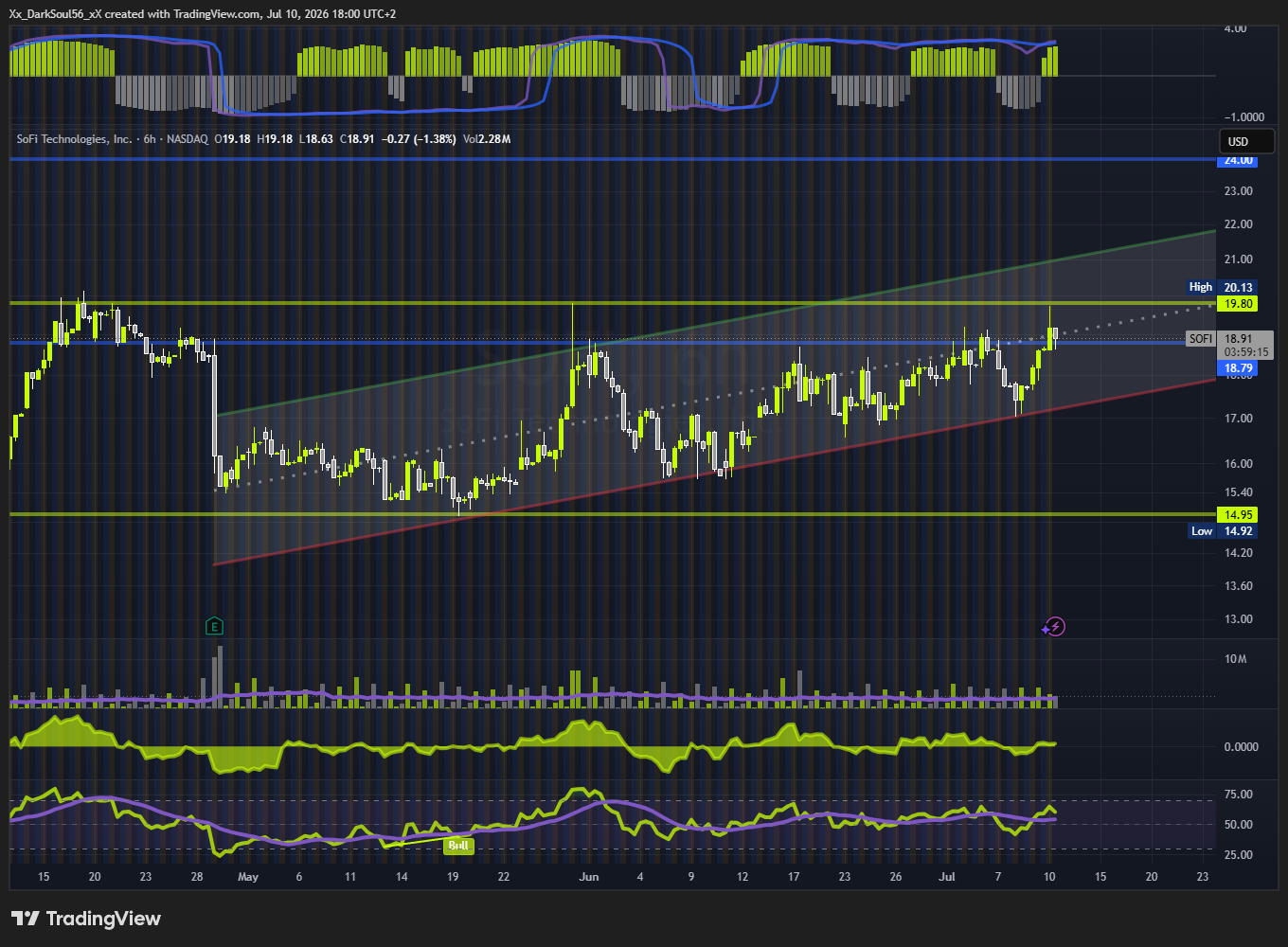Click the 0.0000 oscillator axis value
Image resolution: width=1288 pixels, height=947 pixels.
click(1242, 747)
